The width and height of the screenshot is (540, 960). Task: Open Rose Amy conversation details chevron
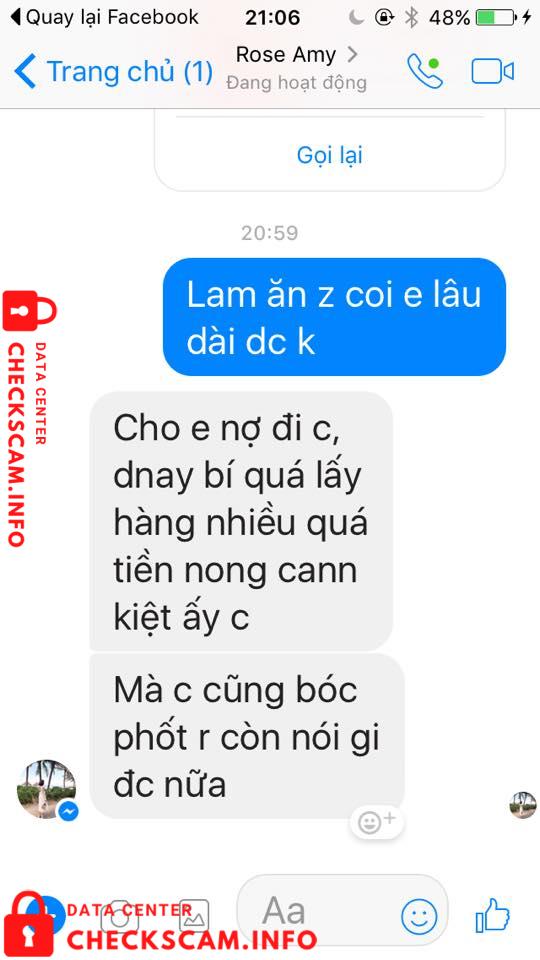point(352,54)
